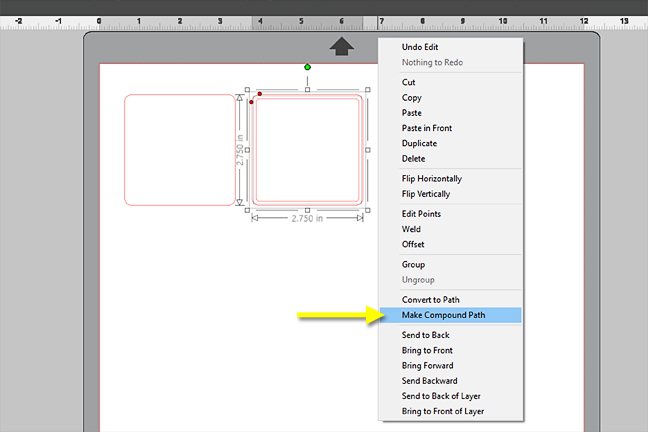Choose Undo Edit from context menu
The image size is (648, 432).
(450, 47)
